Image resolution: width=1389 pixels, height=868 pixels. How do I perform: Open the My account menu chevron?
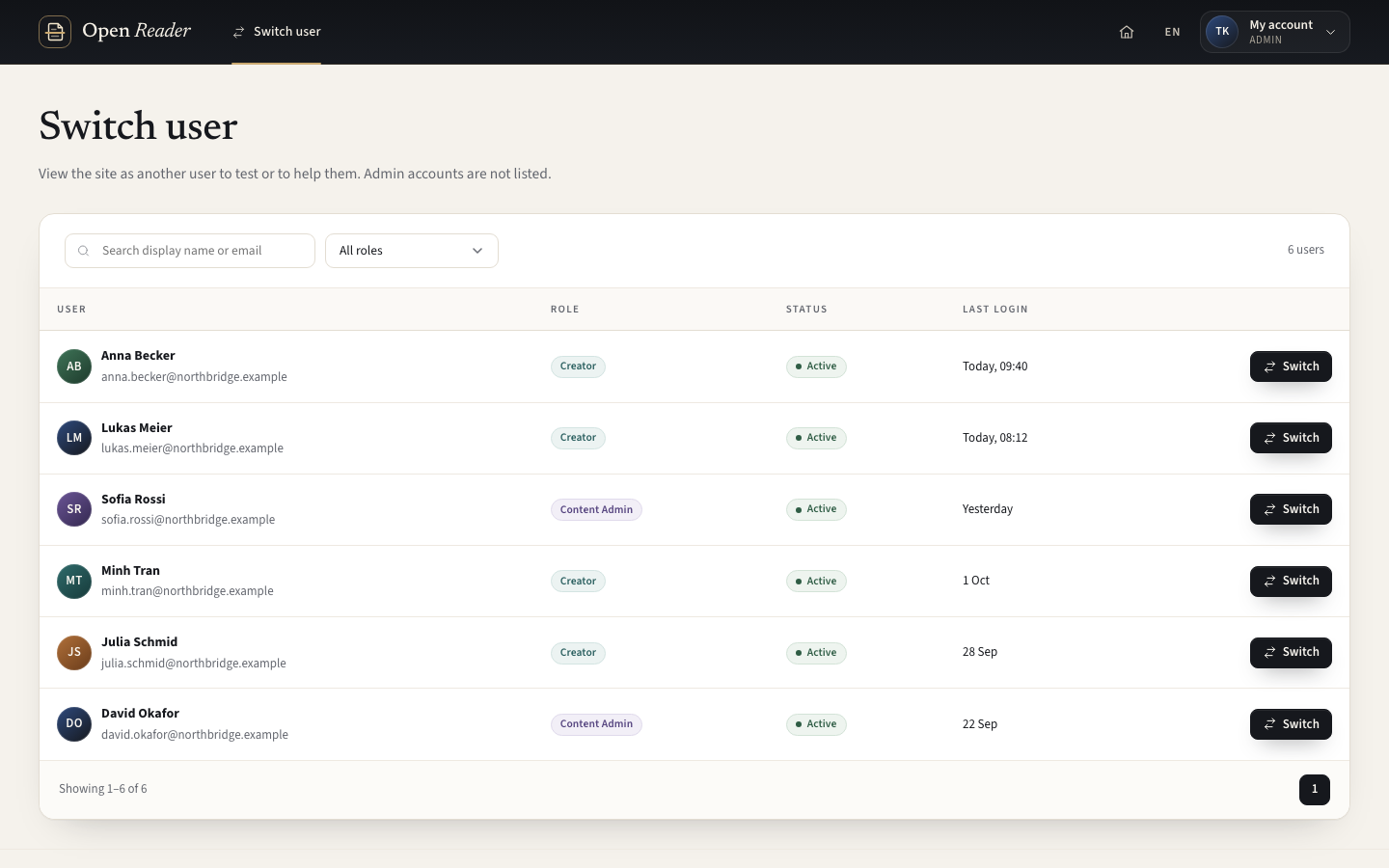point(1330,32)
